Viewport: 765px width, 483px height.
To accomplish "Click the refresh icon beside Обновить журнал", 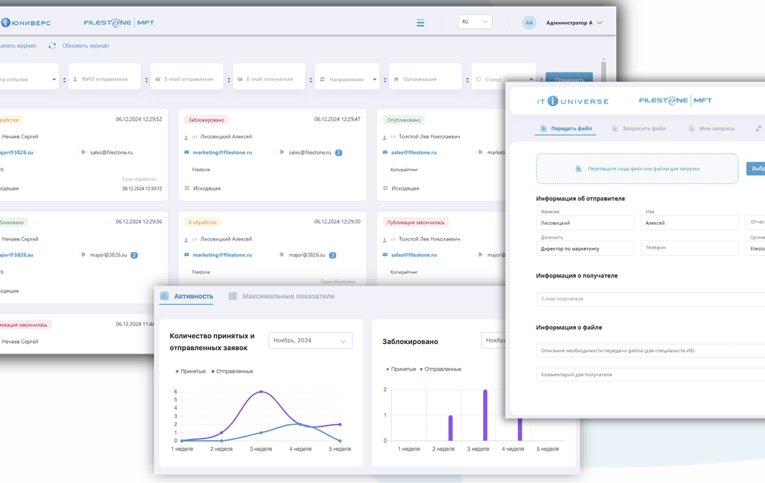I will point(52,46).
